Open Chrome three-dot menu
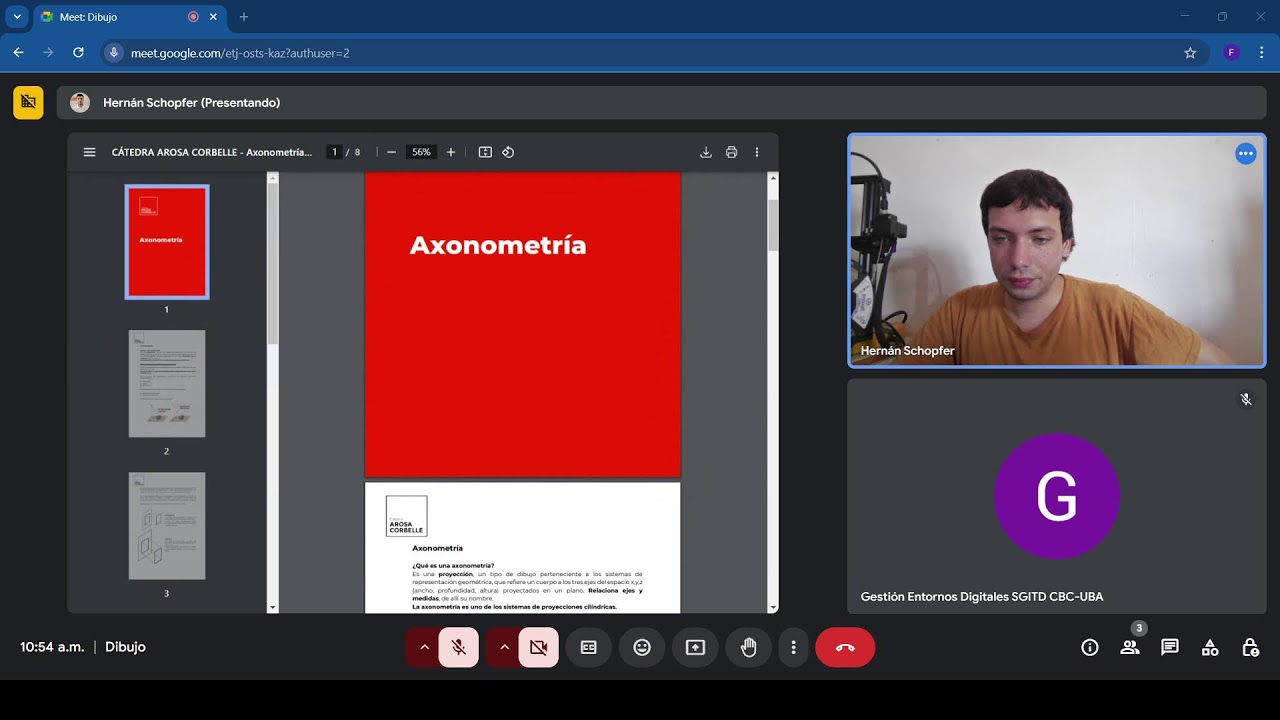1280x720 pixels. pyautogui.click(x=1261, y=53)
